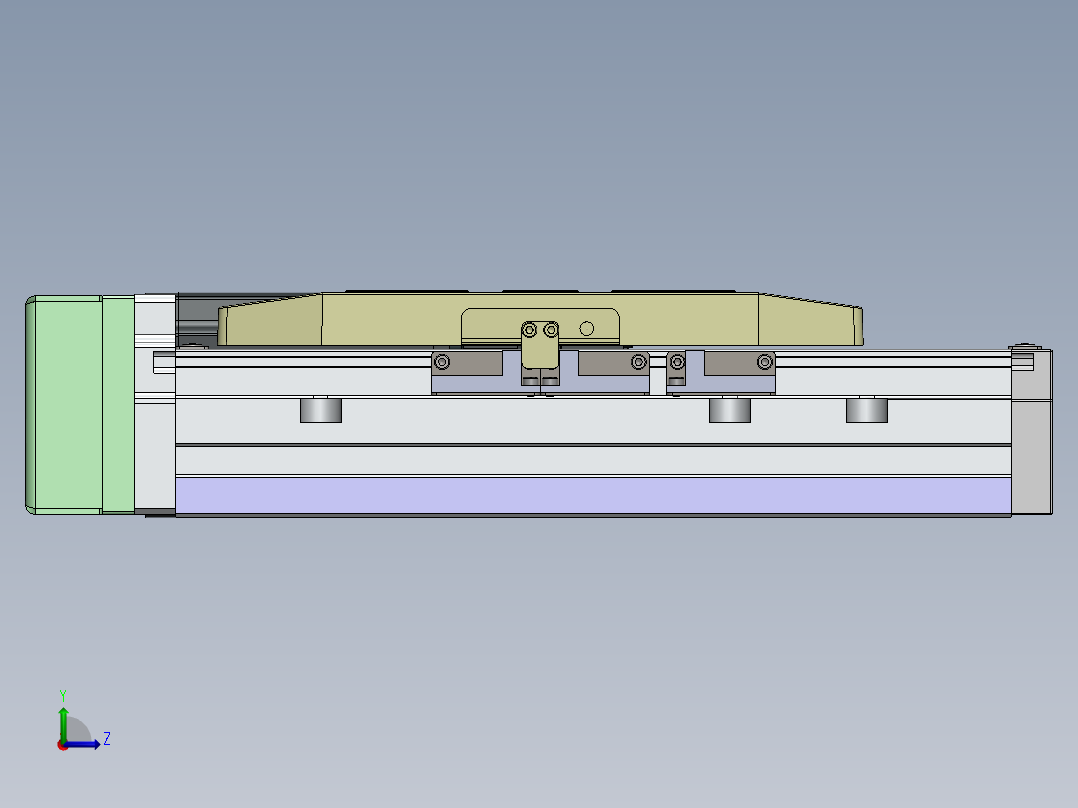
Task: Select the screw on the far-left sensor bracket
Action: point(442,362)
